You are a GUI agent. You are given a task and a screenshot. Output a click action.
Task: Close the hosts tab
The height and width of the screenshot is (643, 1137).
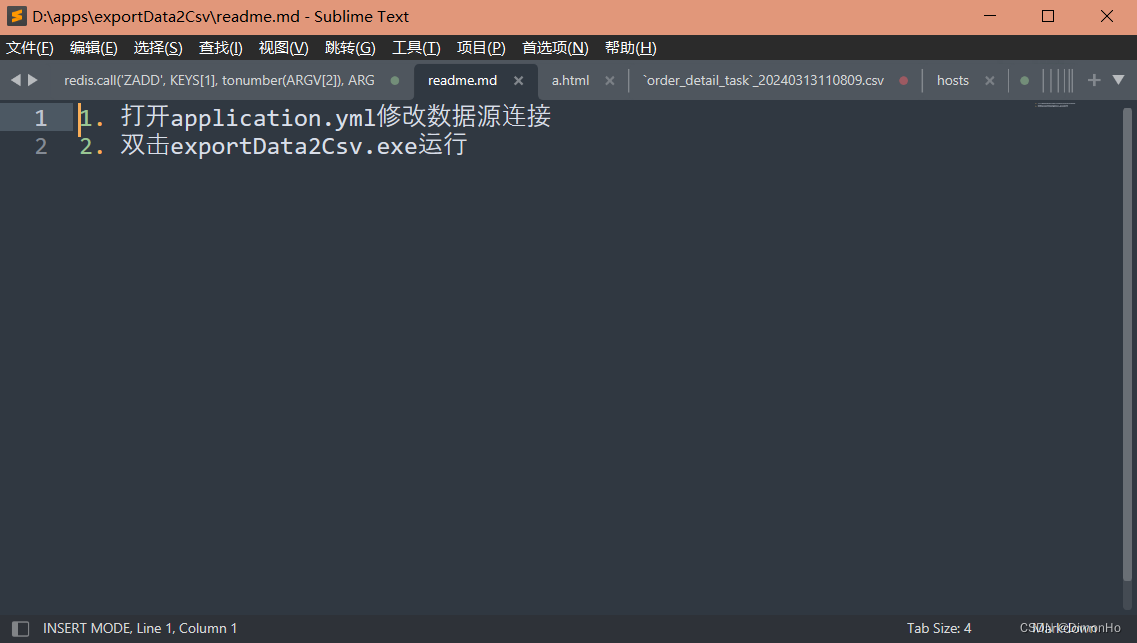click(990, 80)
